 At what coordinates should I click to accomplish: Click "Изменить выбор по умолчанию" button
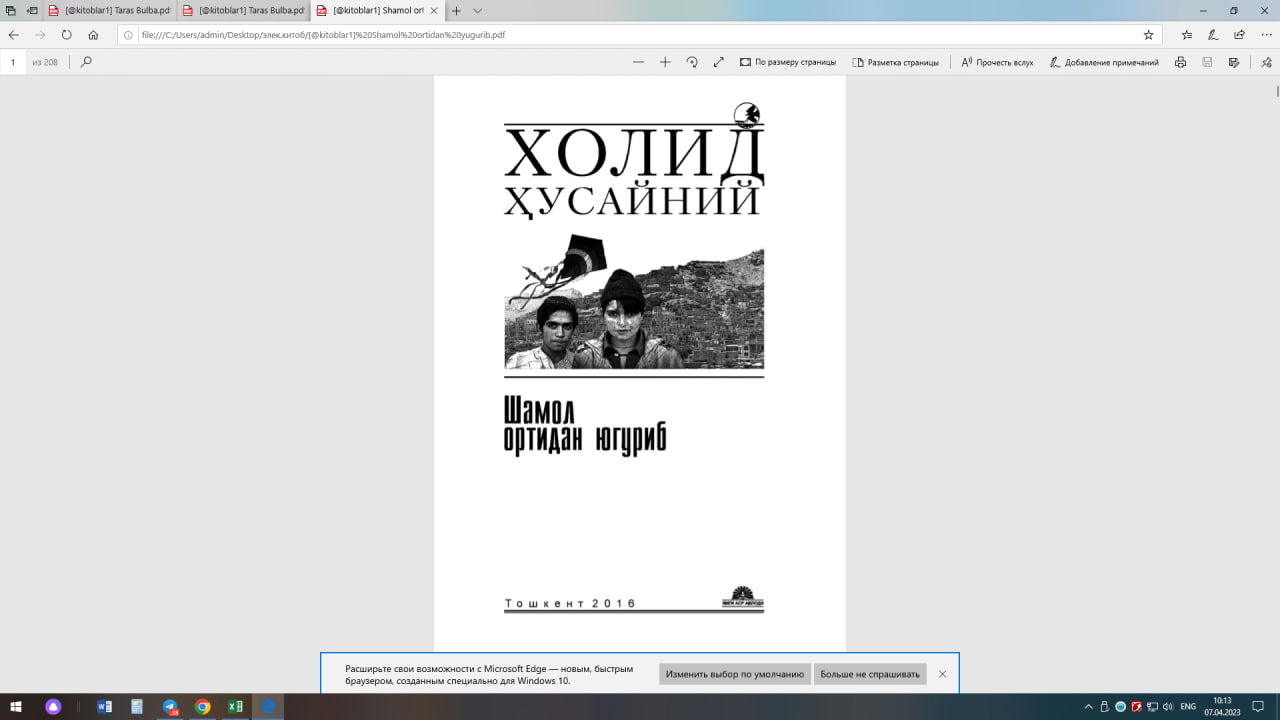tap(734, 674)
